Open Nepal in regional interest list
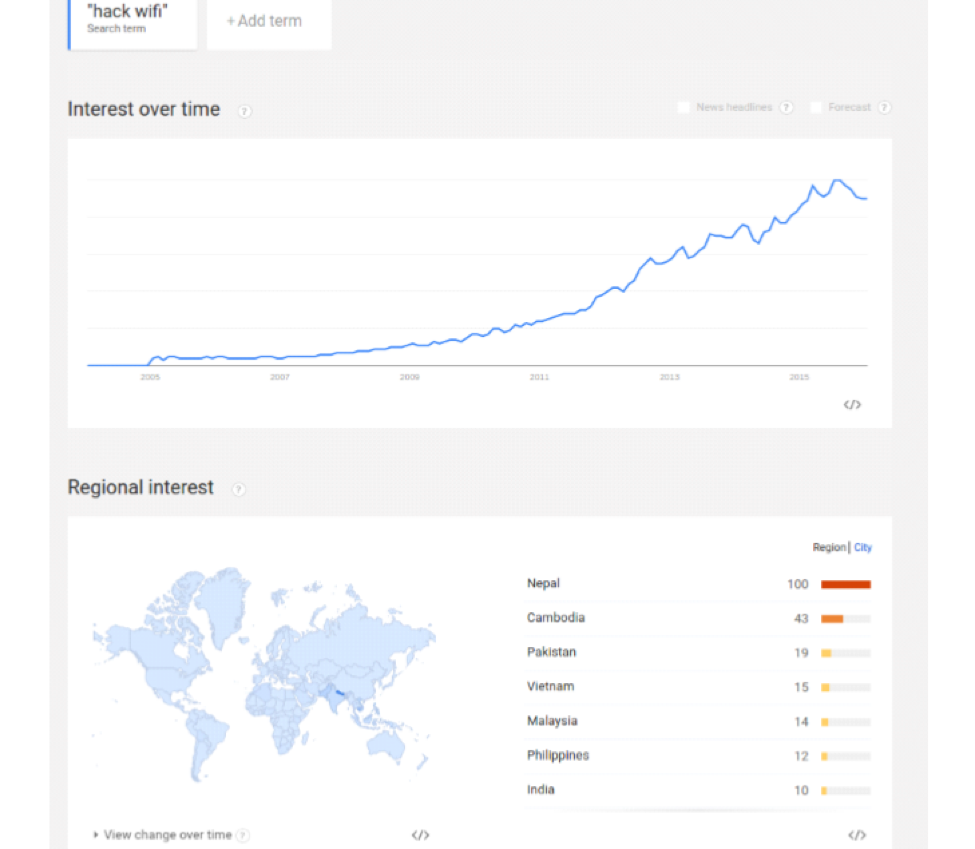 tap(543, 583)
